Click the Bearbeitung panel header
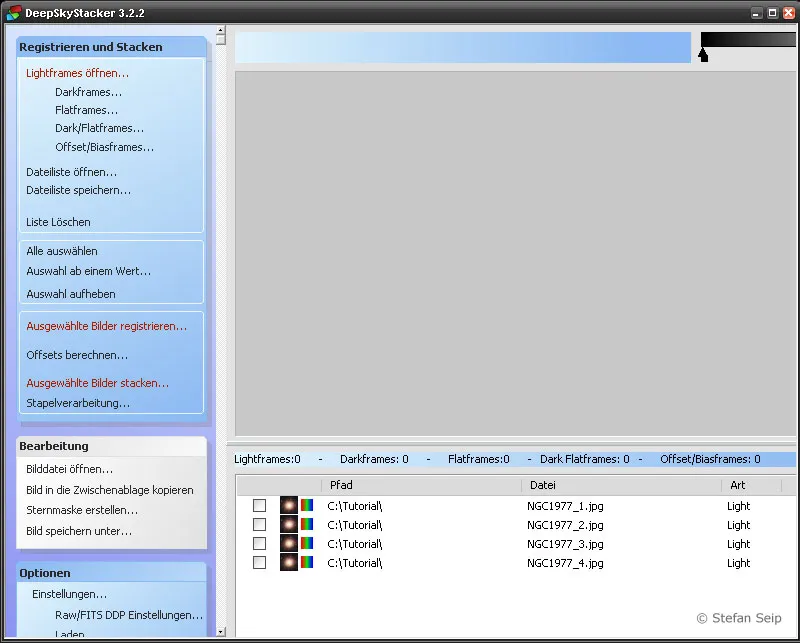The image size is (800, 643). point(112,446)
